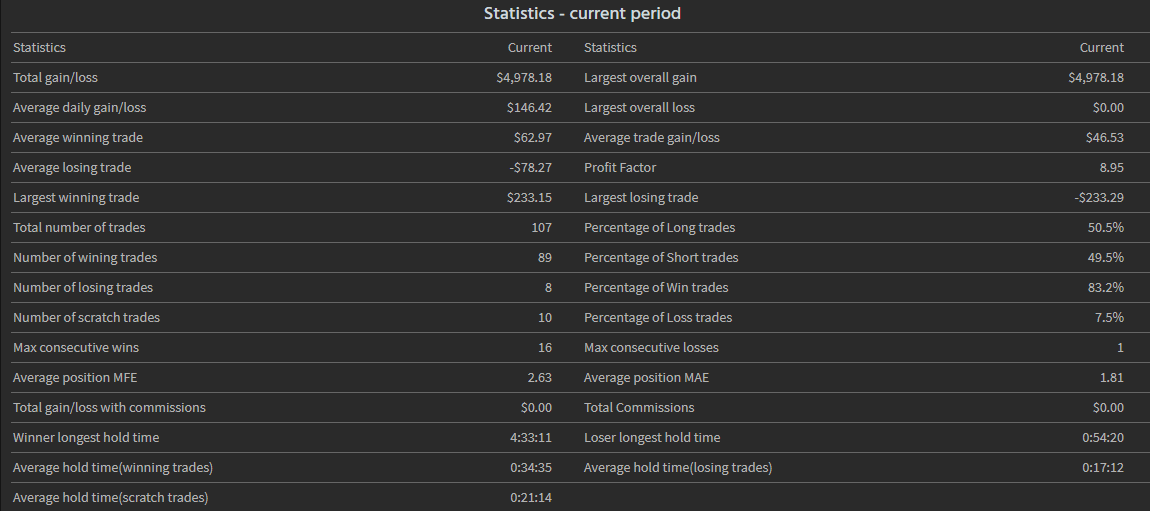Select the Total number of trades row
Image resolution: width=1150 pixels, height=511 pixels.
coord(282,228)
